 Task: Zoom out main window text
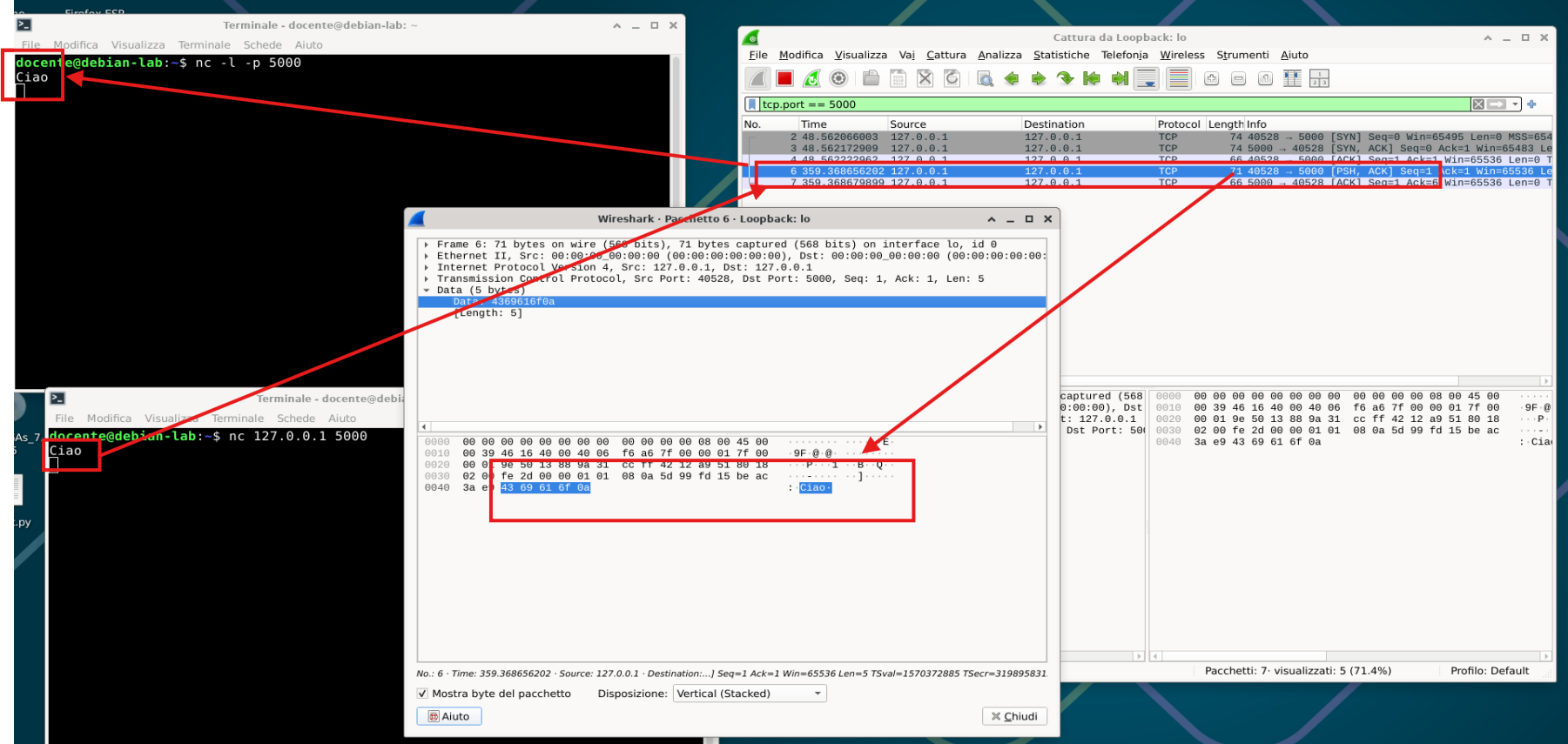tap(1238, 78)
